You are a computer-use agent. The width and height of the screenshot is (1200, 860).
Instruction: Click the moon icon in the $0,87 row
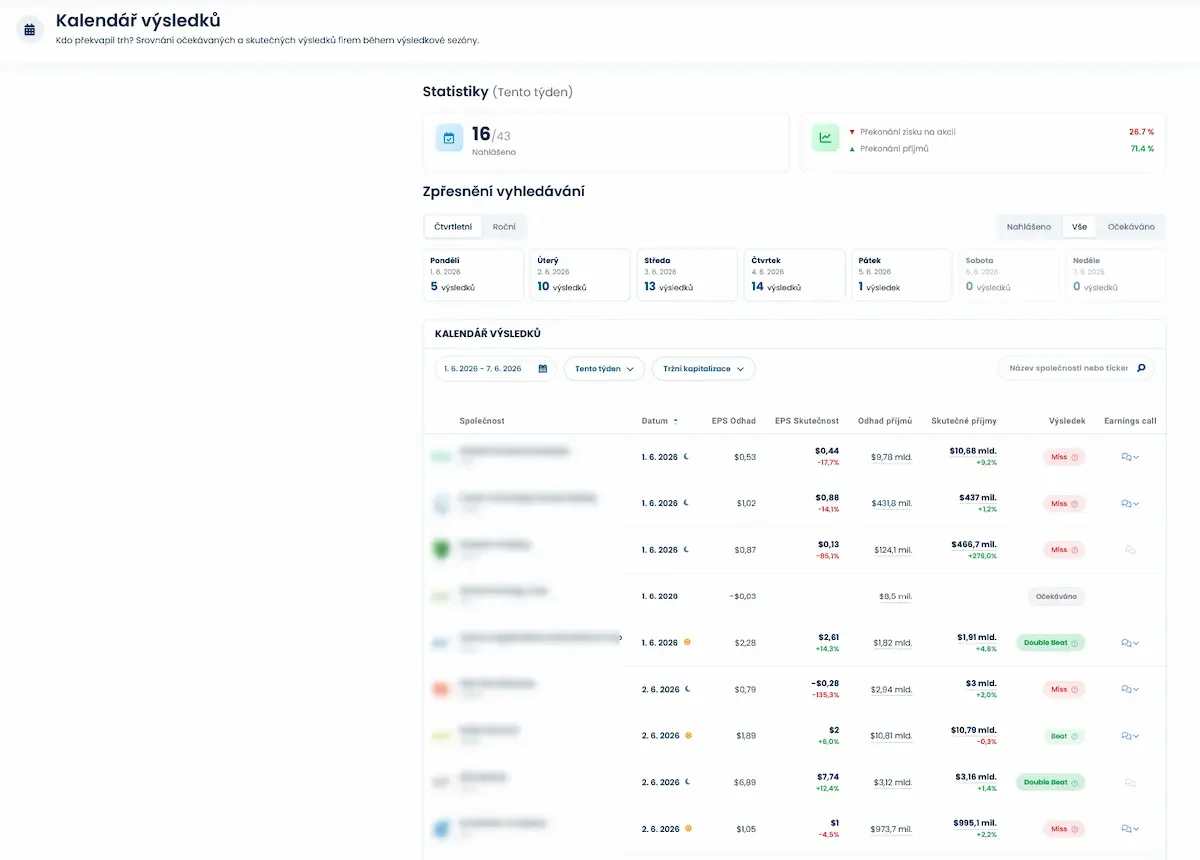click(x=687, y=550)
